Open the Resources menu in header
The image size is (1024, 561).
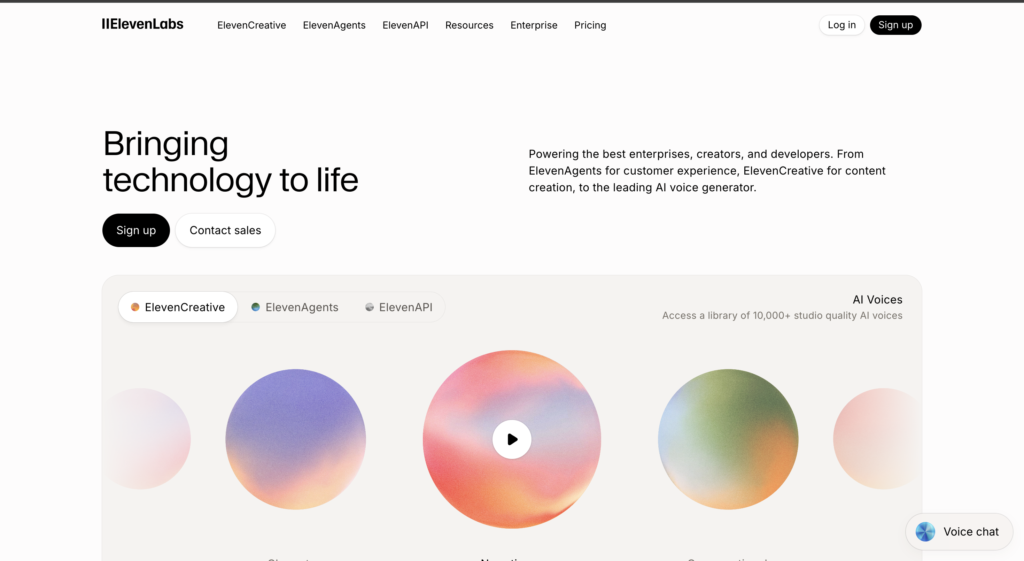(x=469, y=25)
